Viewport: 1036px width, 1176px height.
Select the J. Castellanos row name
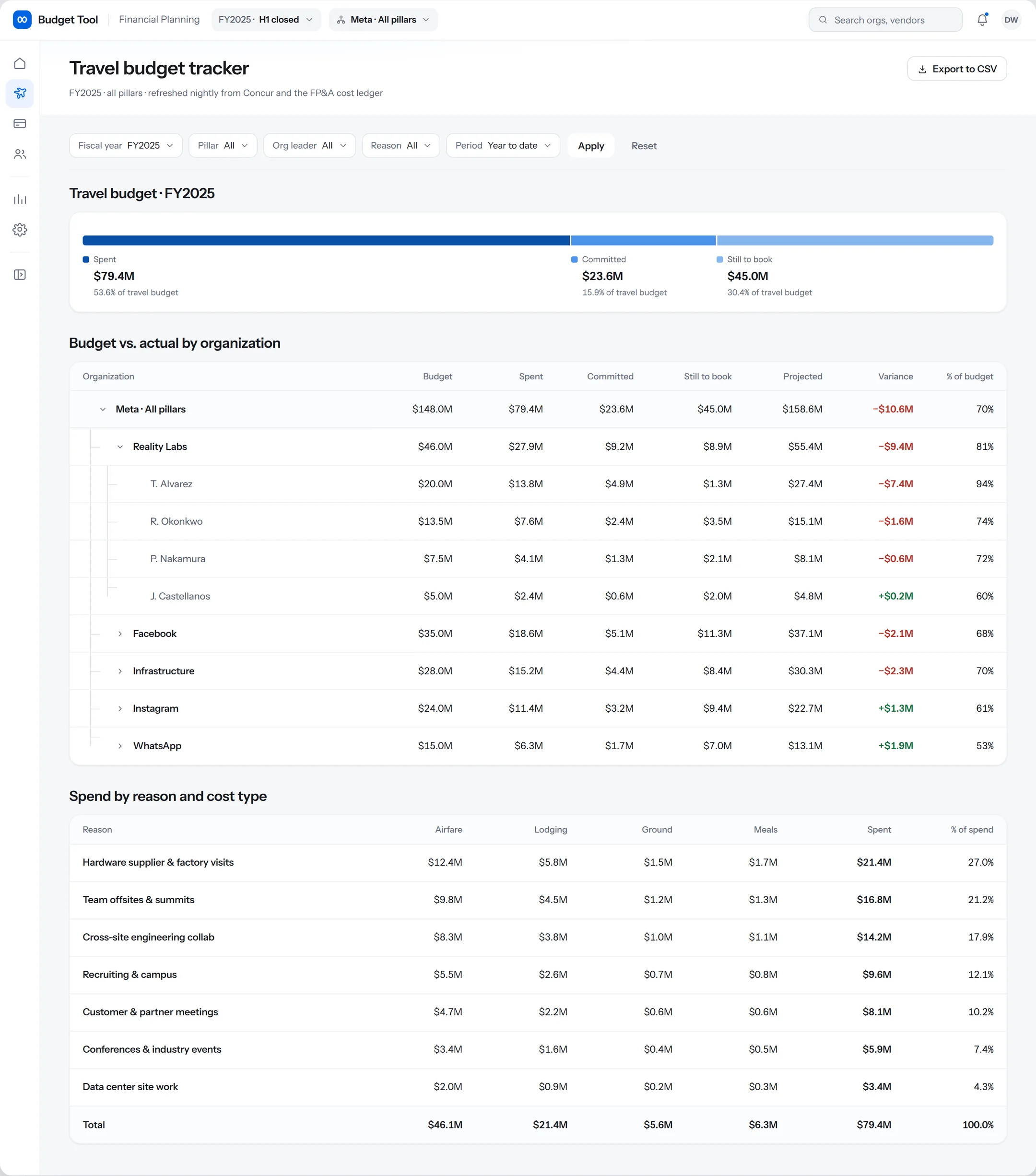[180, 596]
